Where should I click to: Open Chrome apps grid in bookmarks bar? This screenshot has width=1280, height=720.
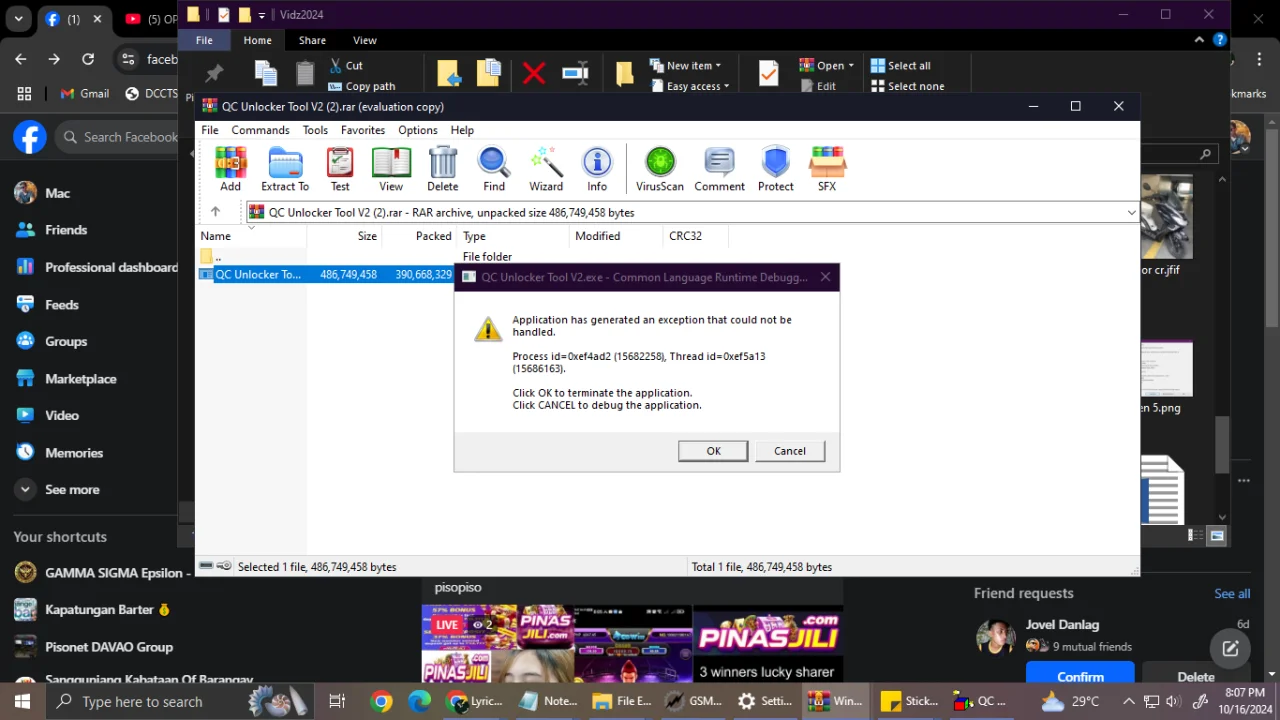[24, 93]
